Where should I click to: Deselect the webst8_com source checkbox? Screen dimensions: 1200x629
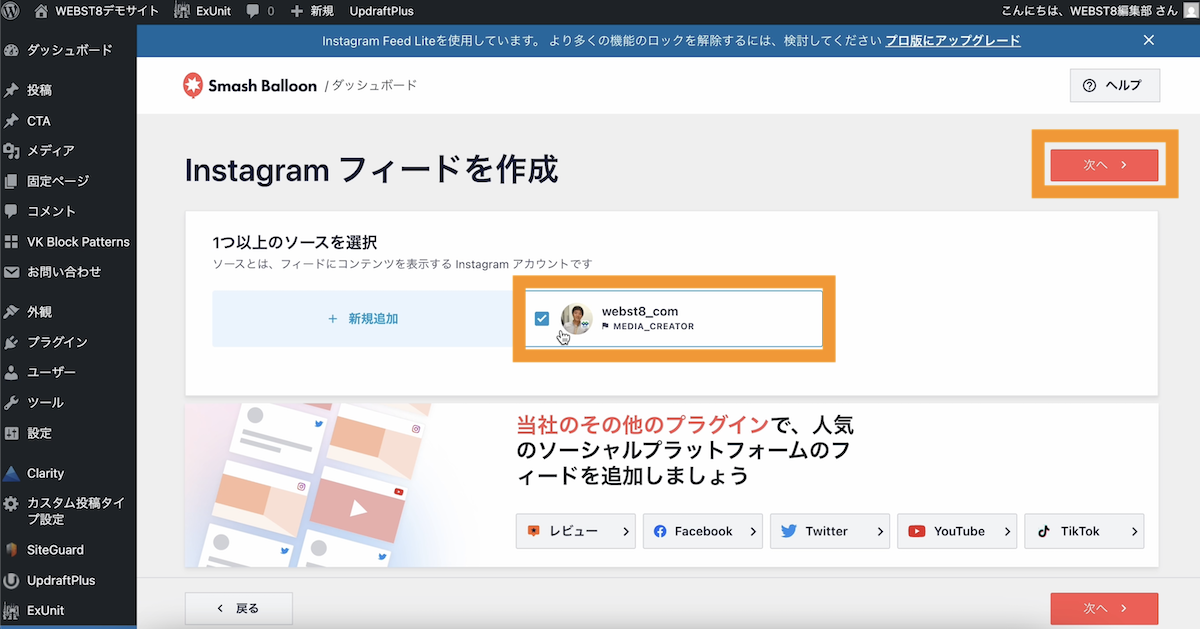(542, 318)
